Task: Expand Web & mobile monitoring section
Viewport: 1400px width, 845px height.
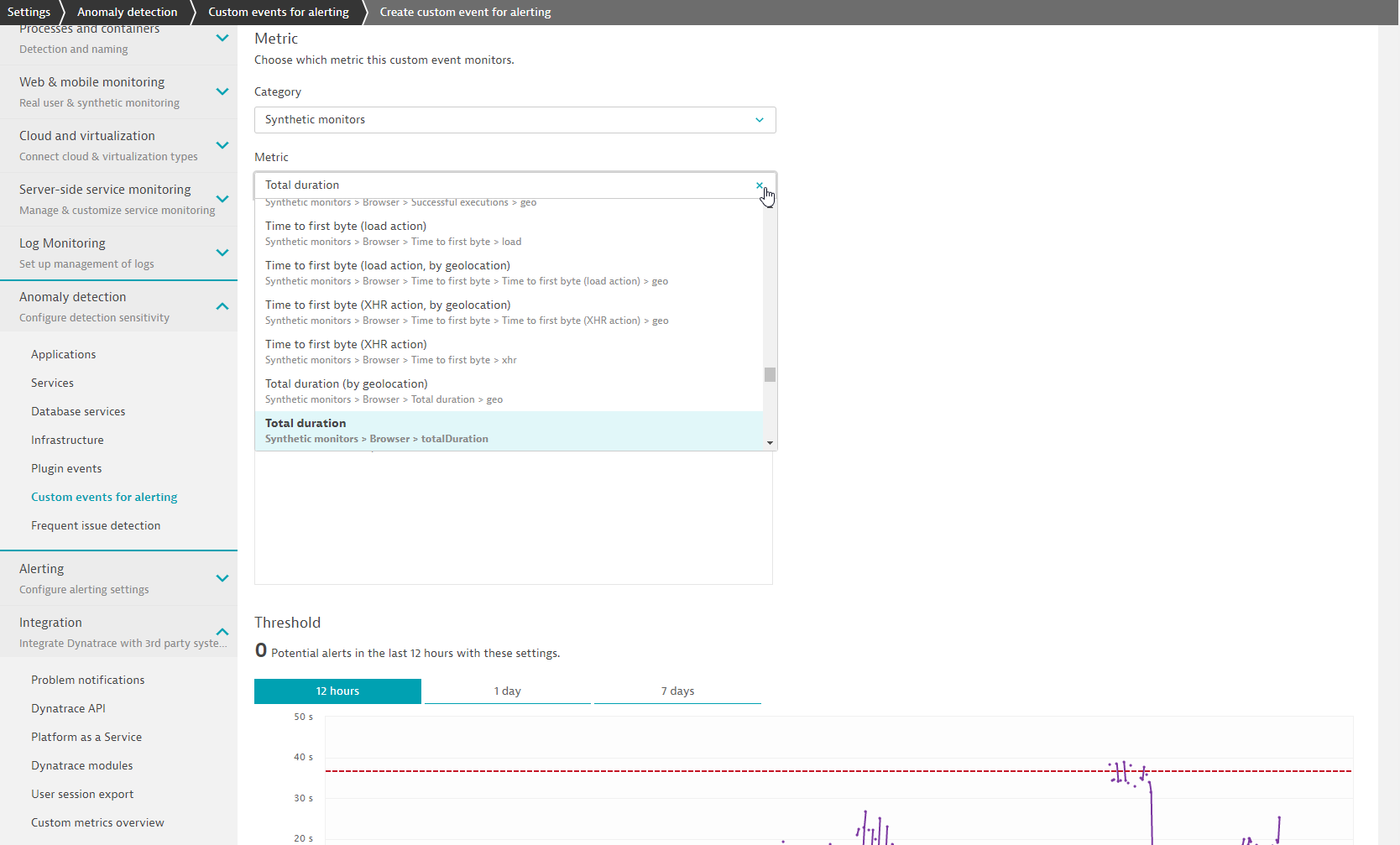Action: tap(222, 91)
